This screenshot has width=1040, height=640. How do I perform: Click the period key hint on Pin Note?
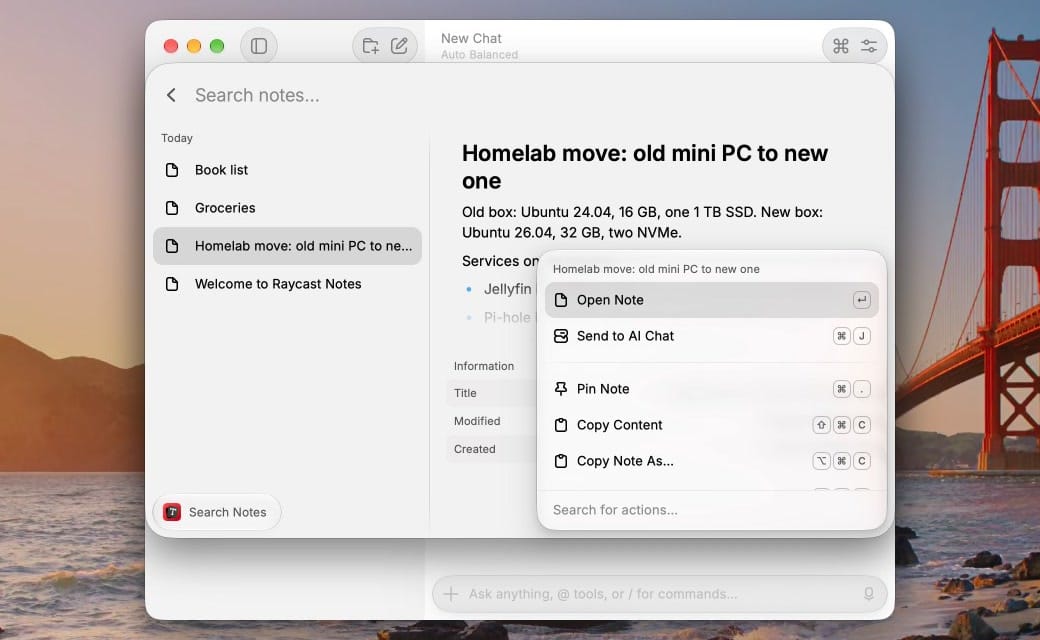point(861,389)
